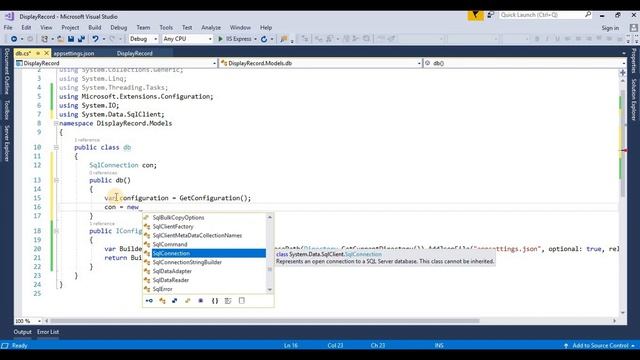The width and height of the screenshot is (640, 360).
Task: Click the Save All toolbar icon
Action: coord(81,39)
